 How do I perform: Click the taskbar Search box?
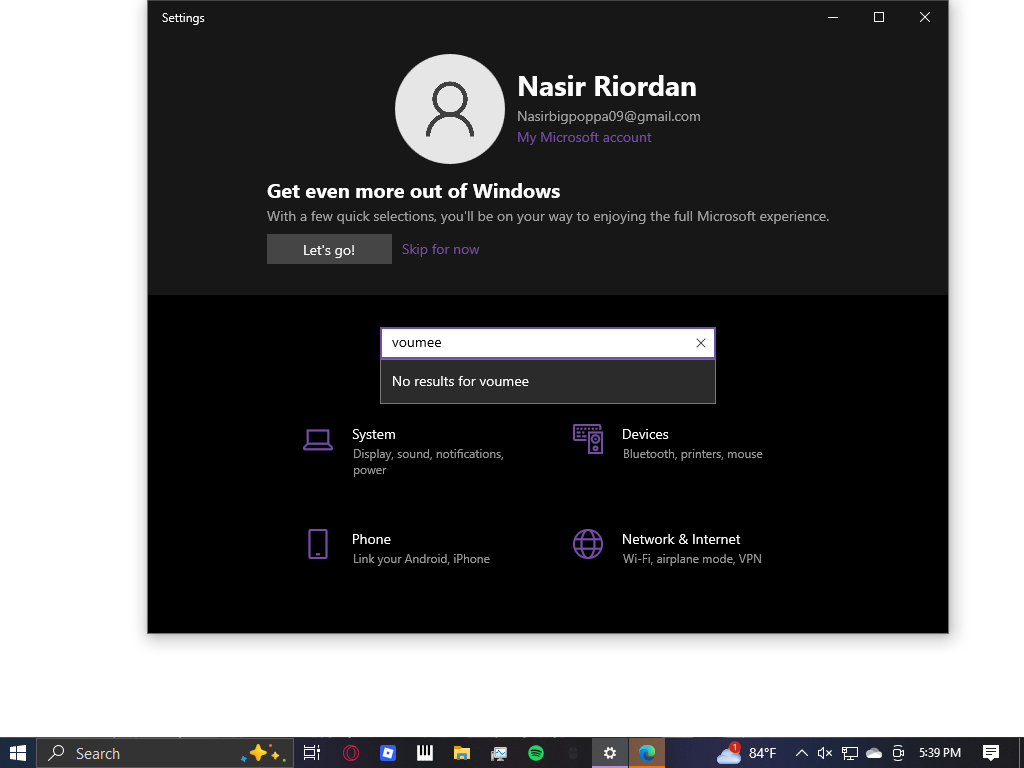pyautogui.click(x=165, y=753)
